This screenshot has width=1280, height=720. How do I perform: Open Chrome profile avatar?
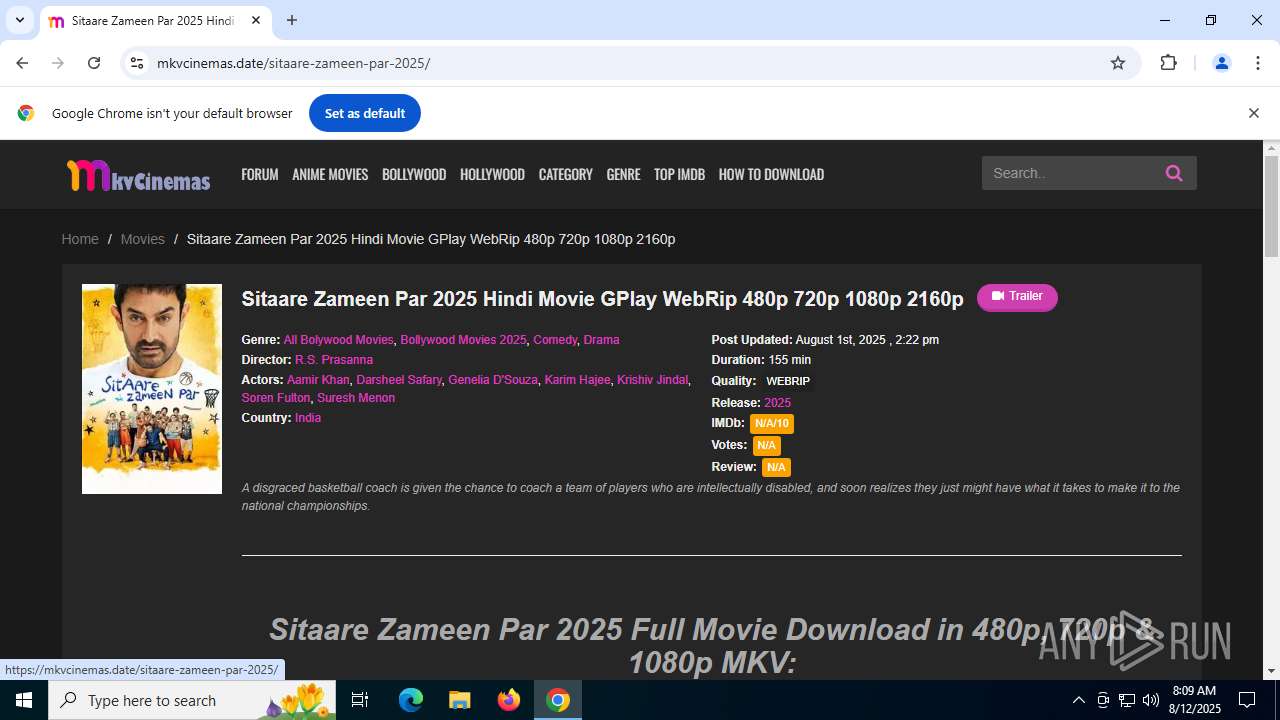(x=1221, y=63)
